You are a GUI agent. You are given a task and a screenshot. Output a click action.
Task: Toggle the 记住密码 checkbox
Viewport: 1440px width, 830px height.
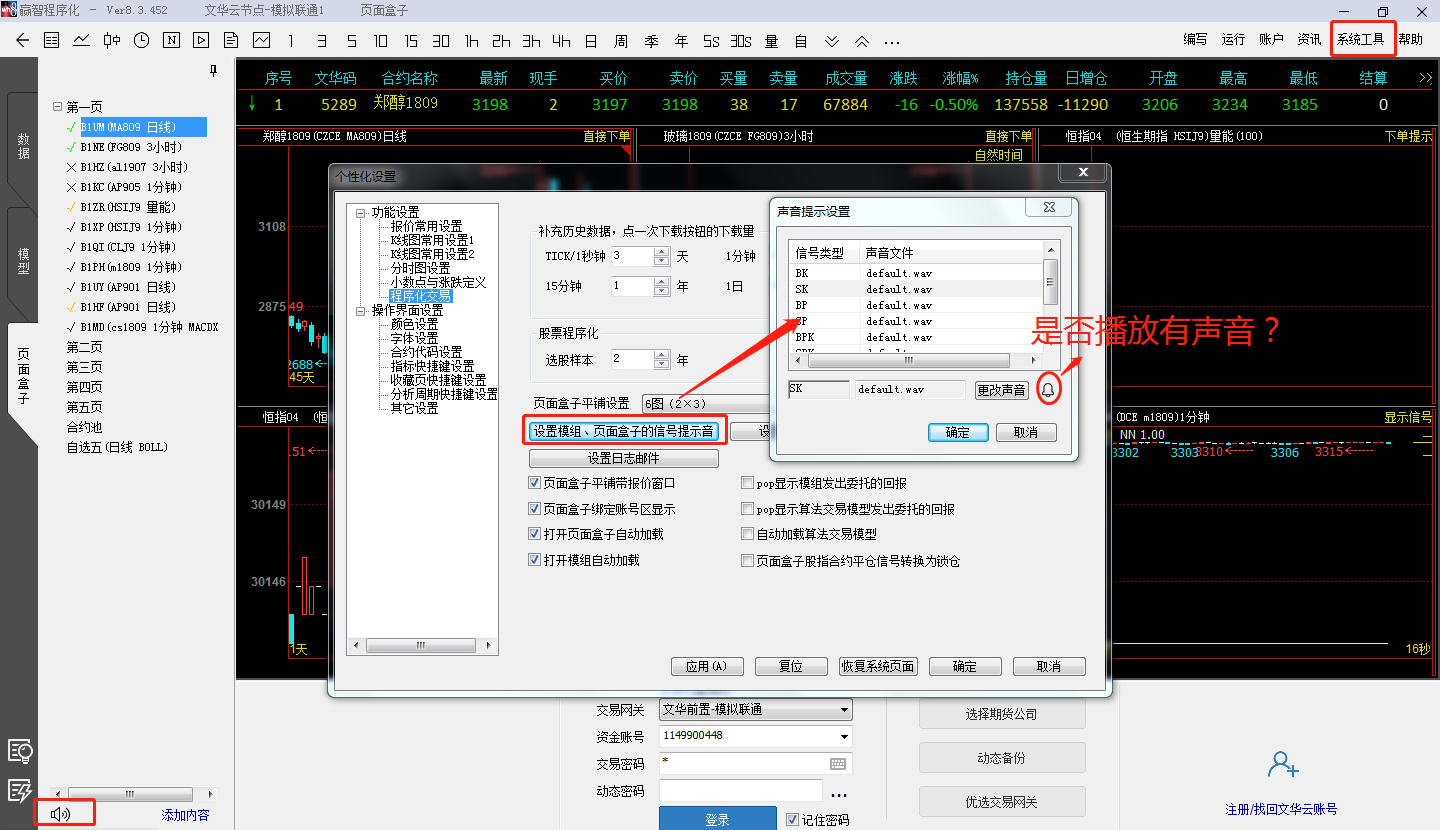coord(793,820)
